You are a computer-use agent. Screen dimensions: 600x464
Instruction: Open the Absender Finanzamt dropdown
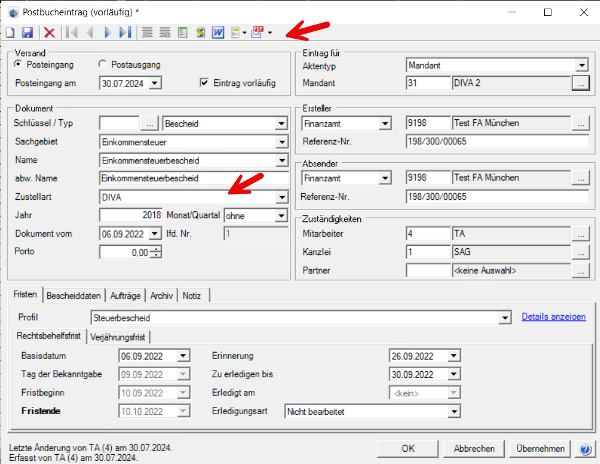385,178
